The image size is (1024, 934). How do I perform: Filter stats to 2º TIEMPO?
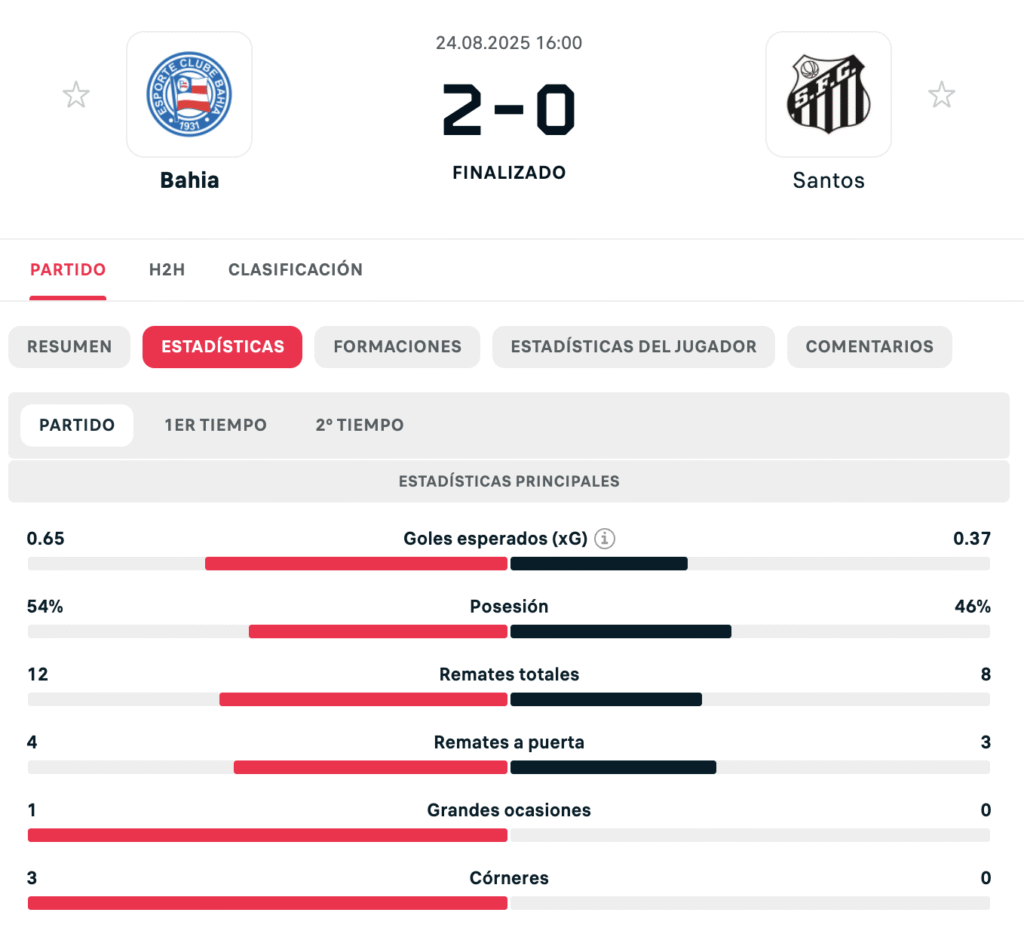pos(360,425)
